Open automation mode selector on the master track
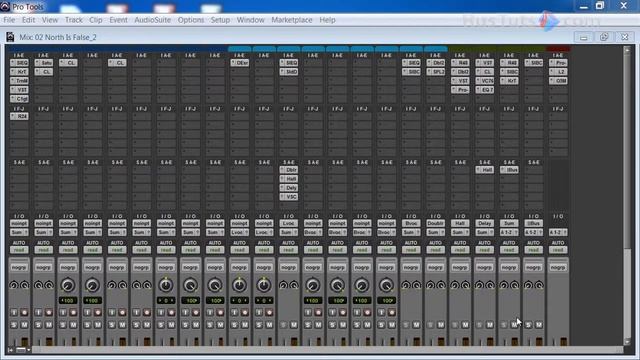 point(558,250)
